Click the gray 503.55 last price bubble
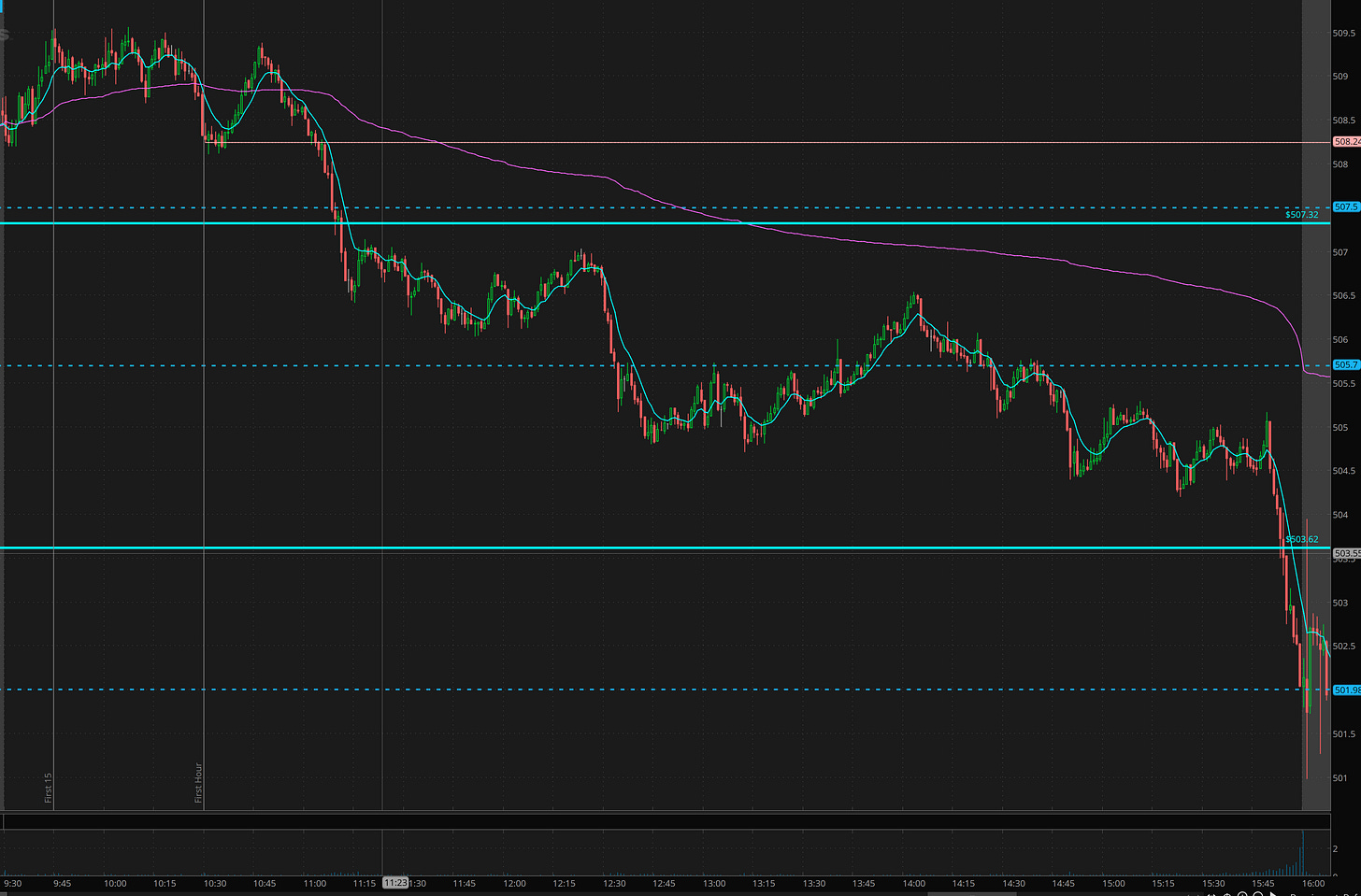This screenshot has width=1361, height=896. [1346, 554]
